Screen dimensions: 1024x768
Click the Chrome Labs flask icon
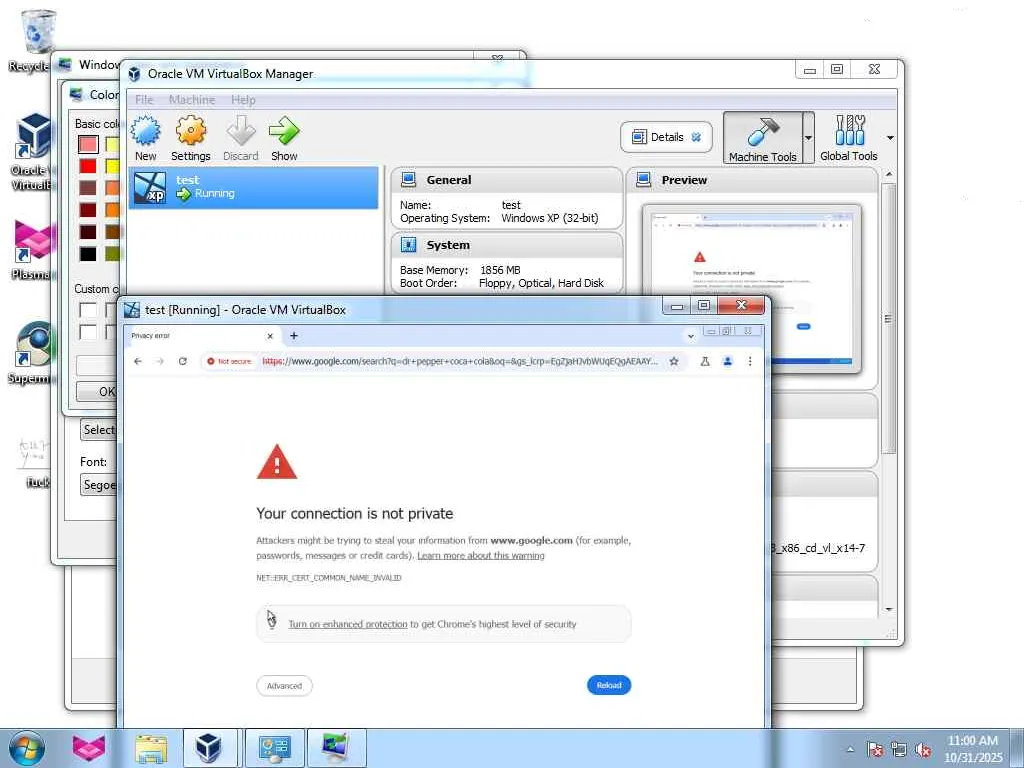point(705,361)
